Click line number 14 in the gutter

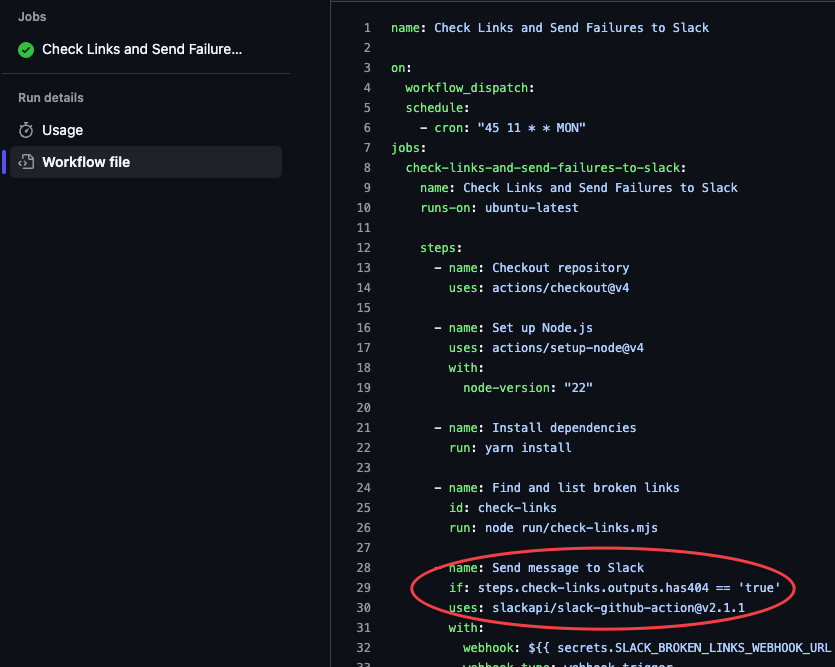click(x=364, y=288)
